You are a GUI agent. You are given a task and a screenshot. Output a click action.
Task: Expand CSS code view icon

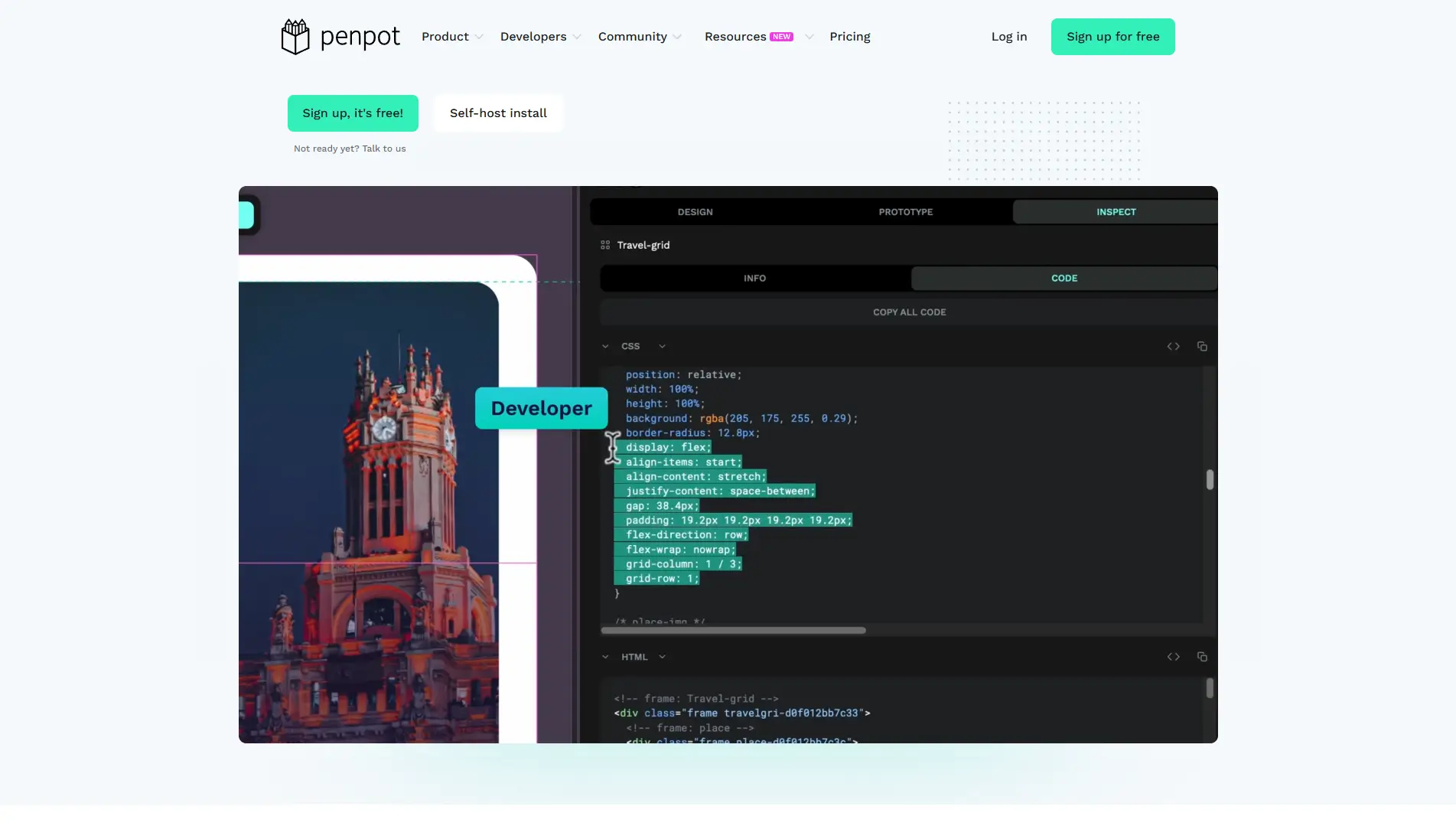1173,347
